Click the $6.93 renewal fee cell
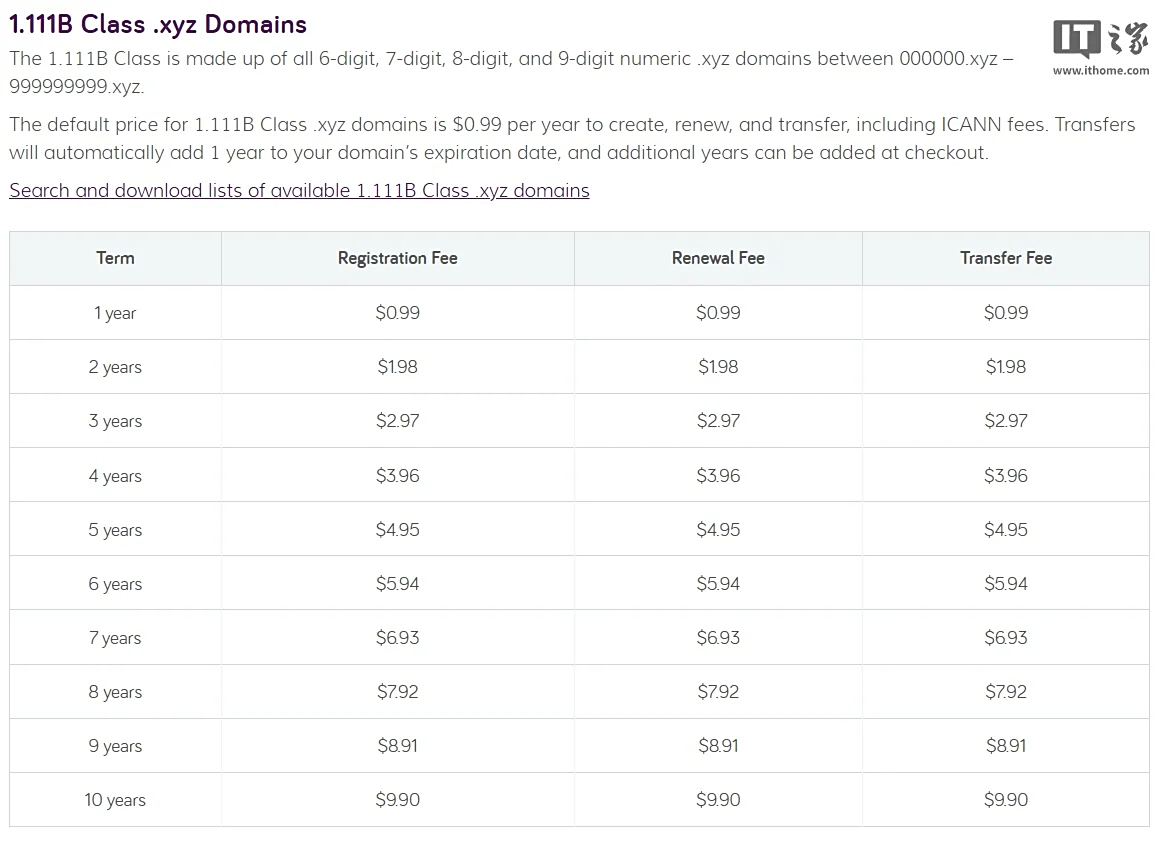The height and width of the screenshot is (850, 1167). point(718,638)
